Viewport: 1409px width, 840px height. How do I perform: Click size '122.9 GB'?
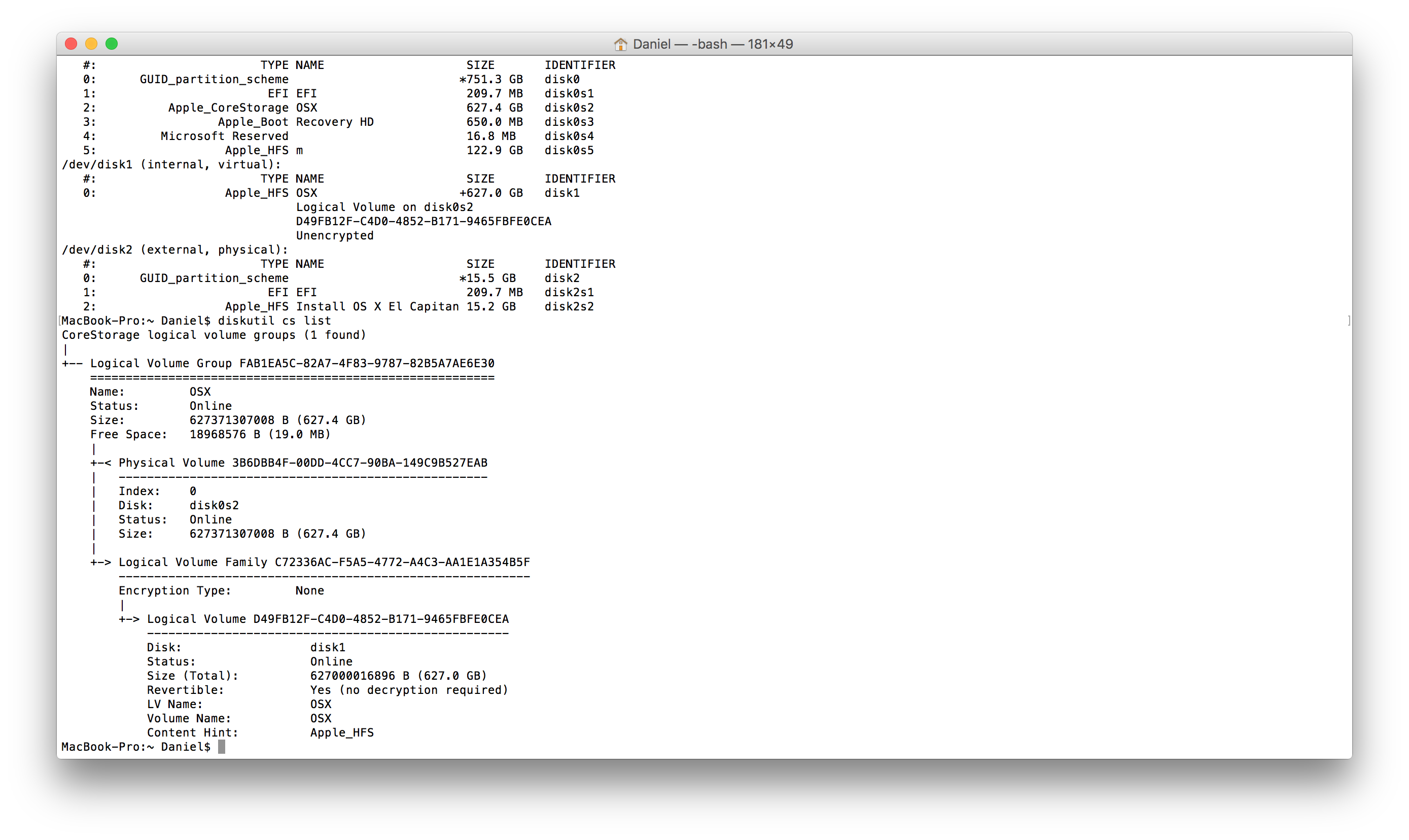click(x=495, y=150)
